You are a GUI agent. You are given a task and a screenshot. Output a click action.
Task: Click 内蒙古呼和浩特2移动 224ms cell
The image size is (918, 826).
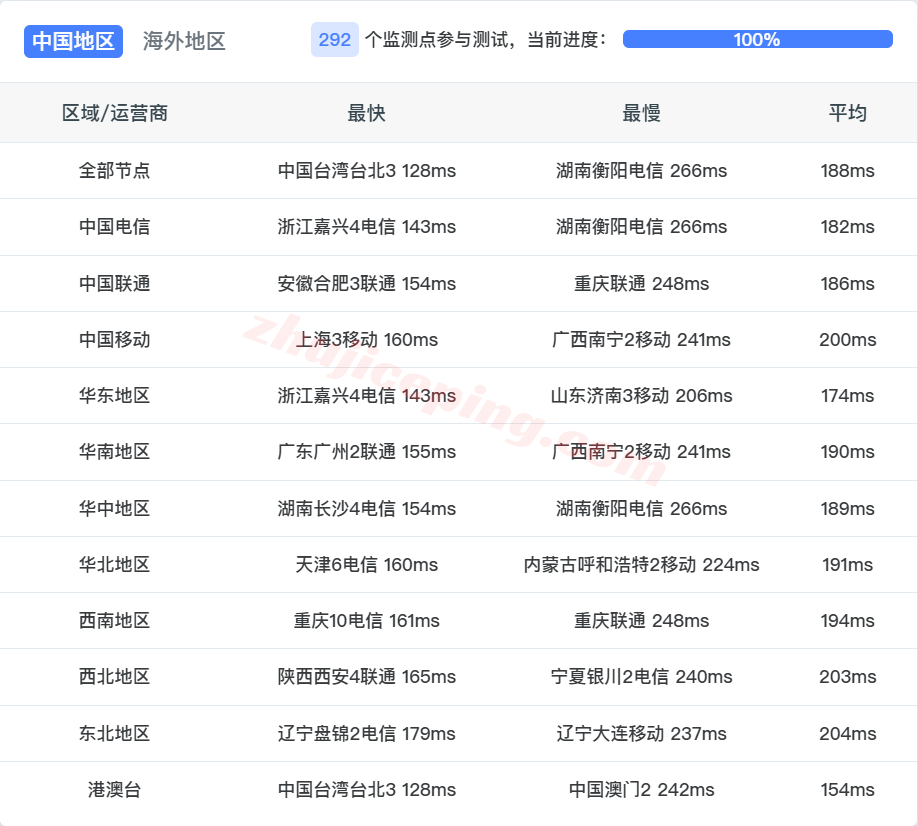pos(642,565)
